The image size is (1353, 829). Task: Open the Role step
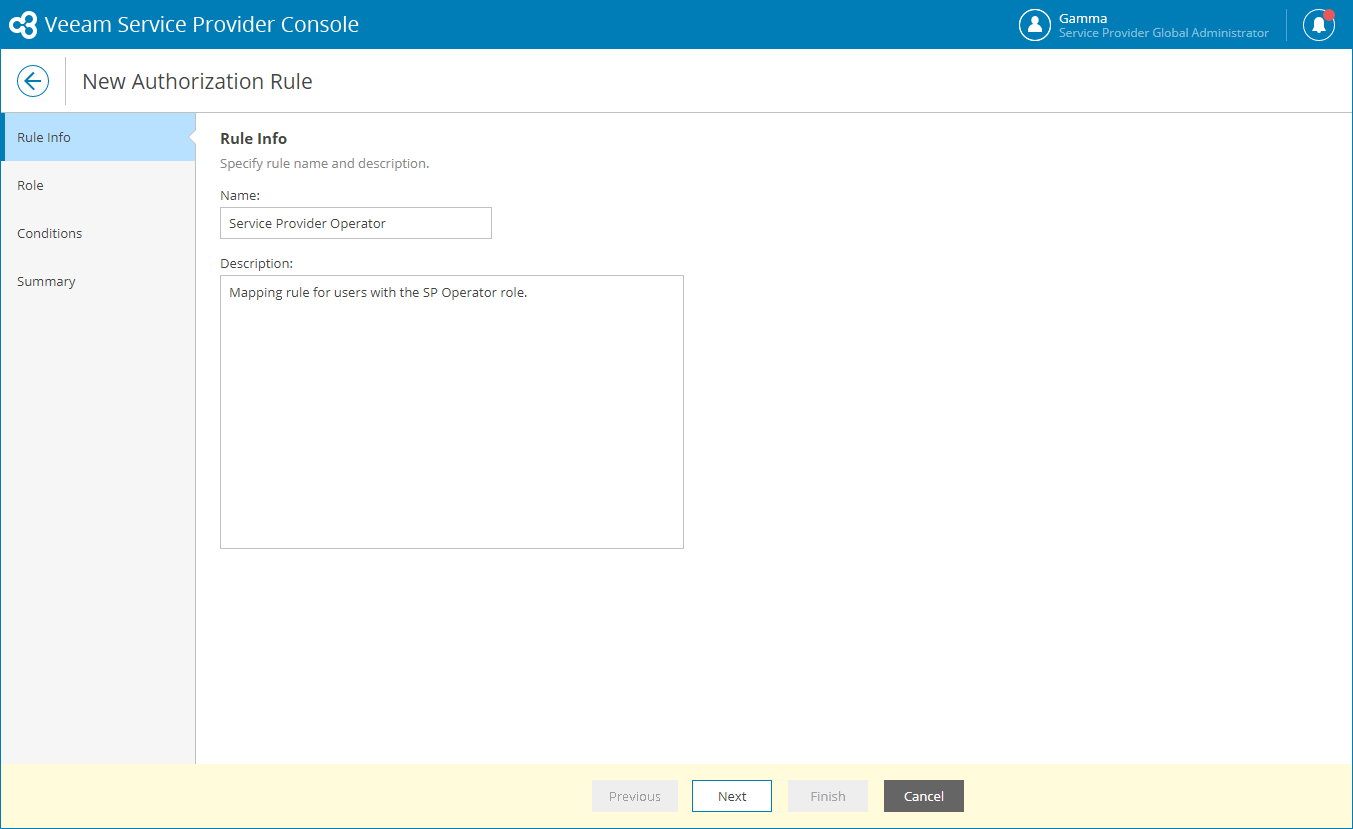coord(98,185)
